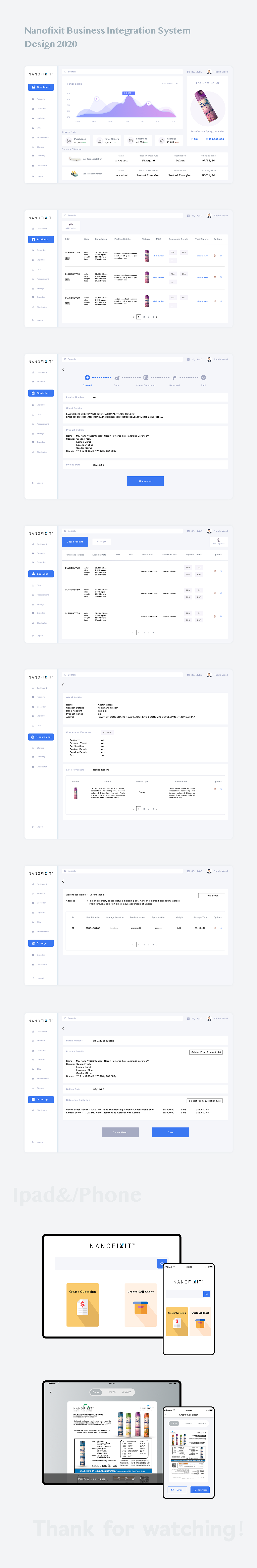Click the grey Cancel&Back button
Screen dimensions: 257x1568
[x=120, y=1132]
